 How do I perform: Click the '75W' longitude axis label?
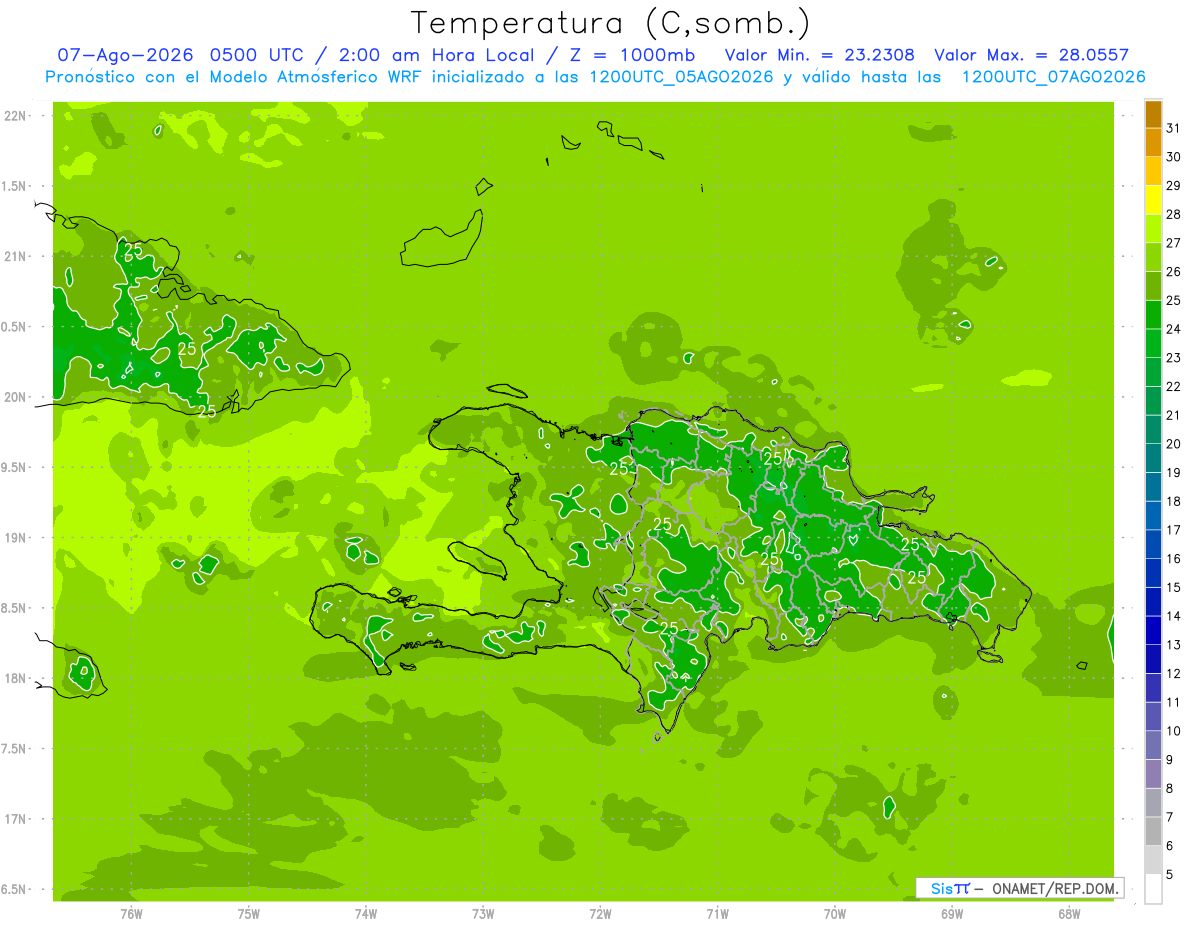(248, 913)
